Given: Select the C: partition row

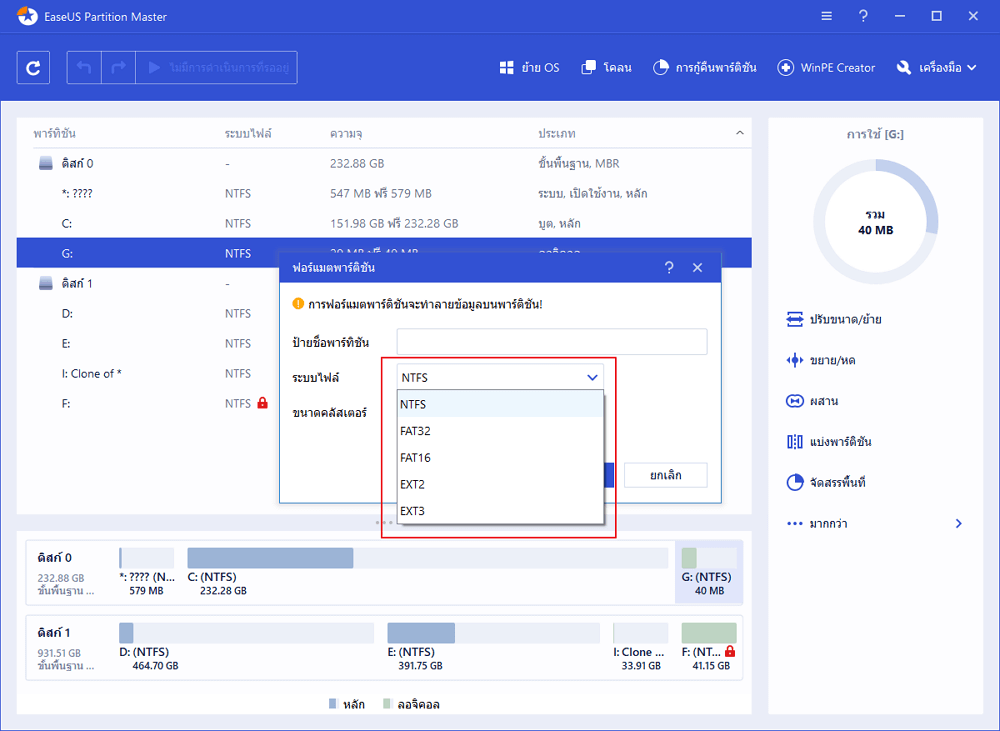Looking at the screenshot, I should 384,223.
